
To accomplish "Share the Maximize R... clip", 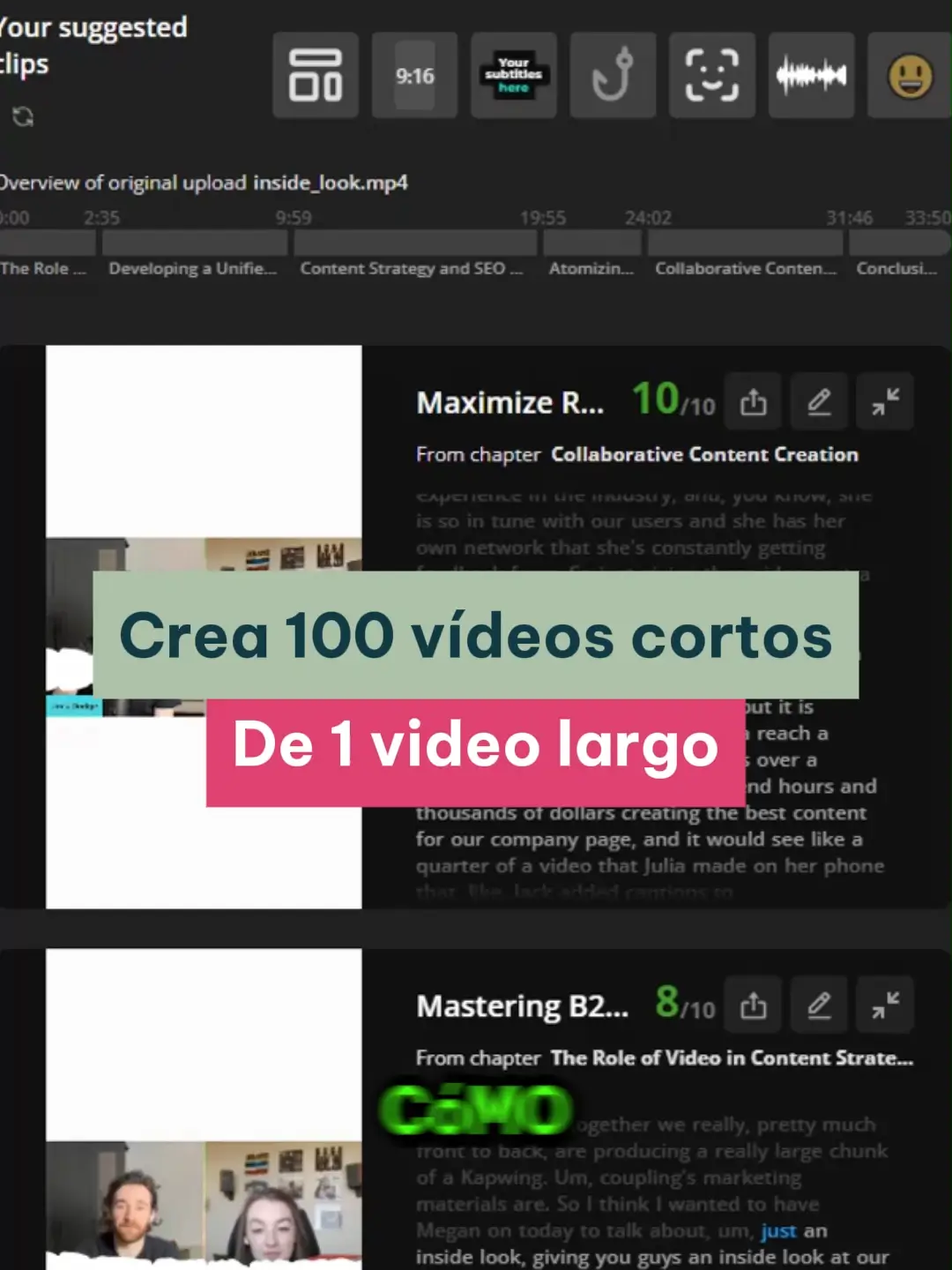I will tap(753, 402).
